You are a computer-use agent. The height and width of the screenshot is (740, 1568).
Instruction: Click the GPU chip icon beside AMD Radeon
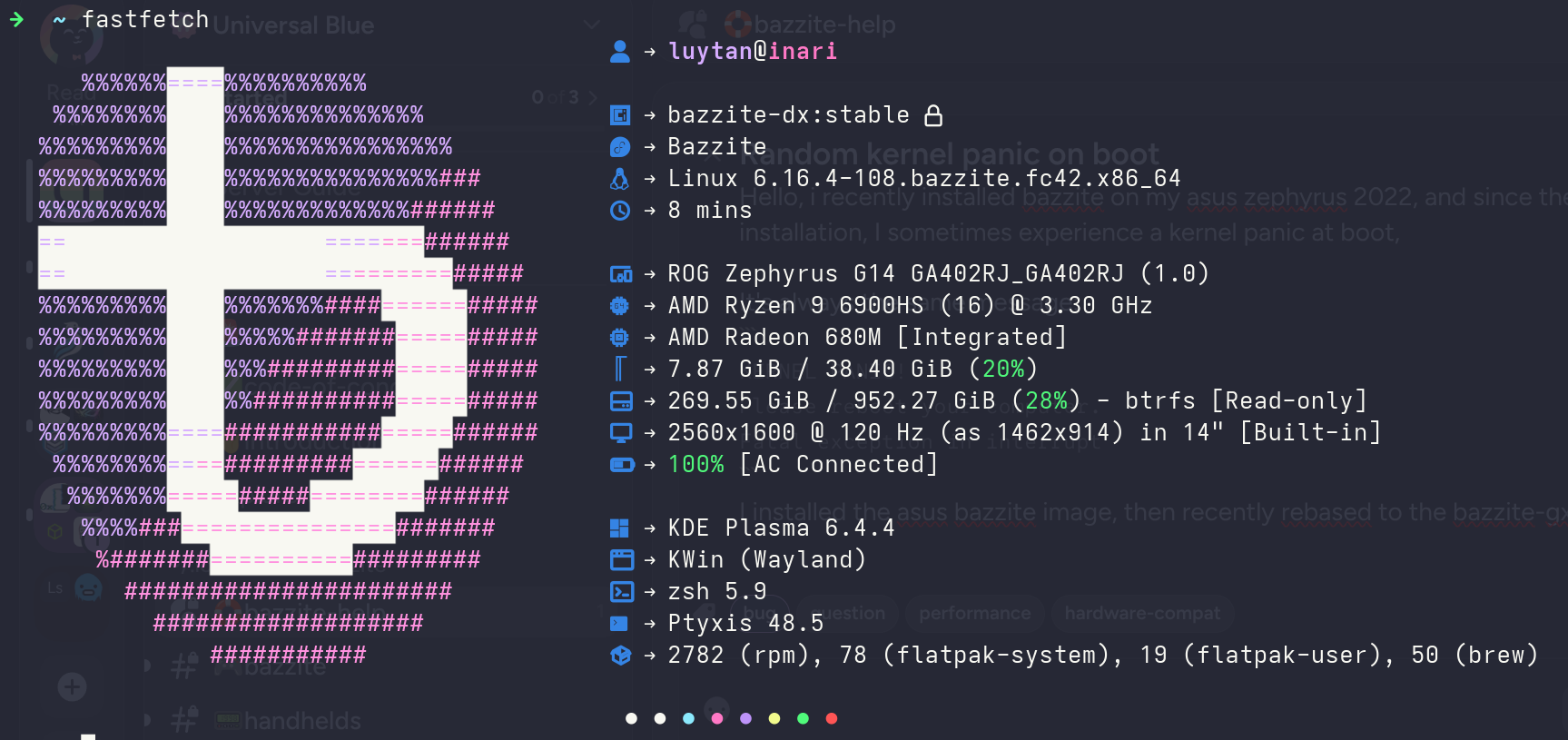tap(620, 338)
